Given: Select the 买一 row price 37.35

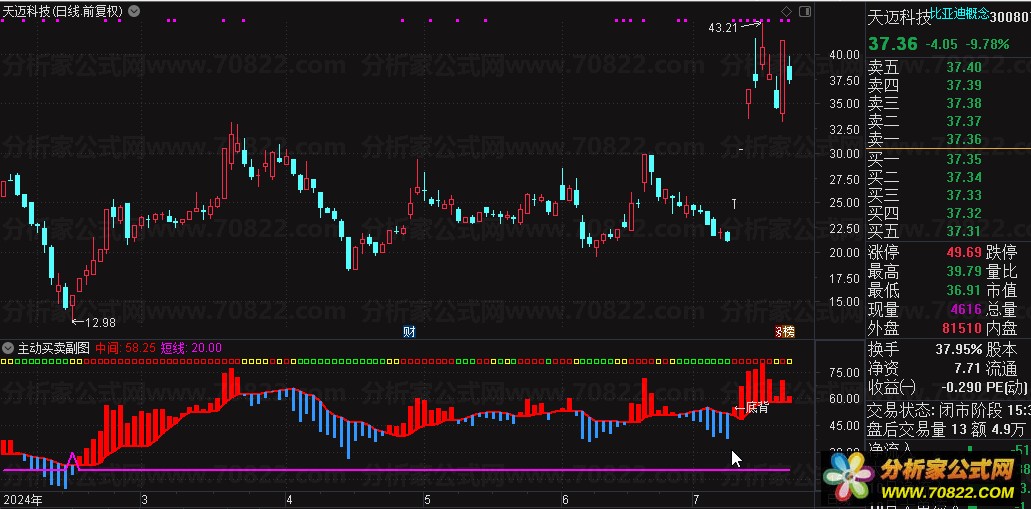Looking at the screenshot, I should pos(964,159).
